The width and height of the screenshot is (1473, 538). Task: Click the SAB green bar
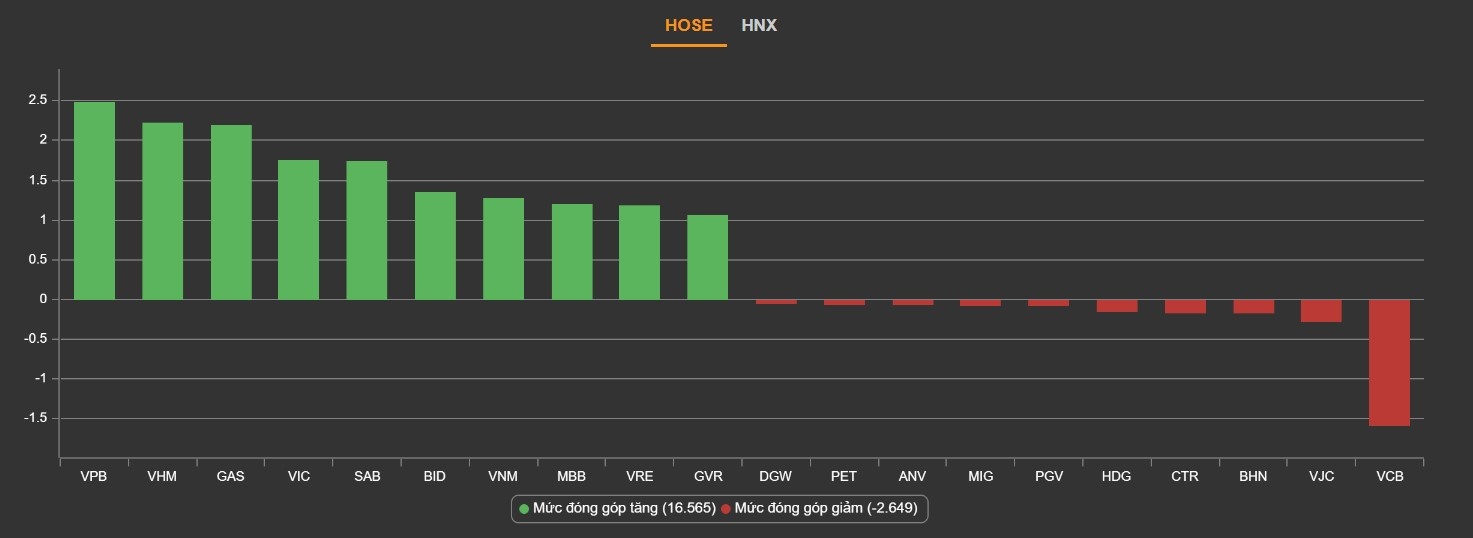[x=367, y=230]
